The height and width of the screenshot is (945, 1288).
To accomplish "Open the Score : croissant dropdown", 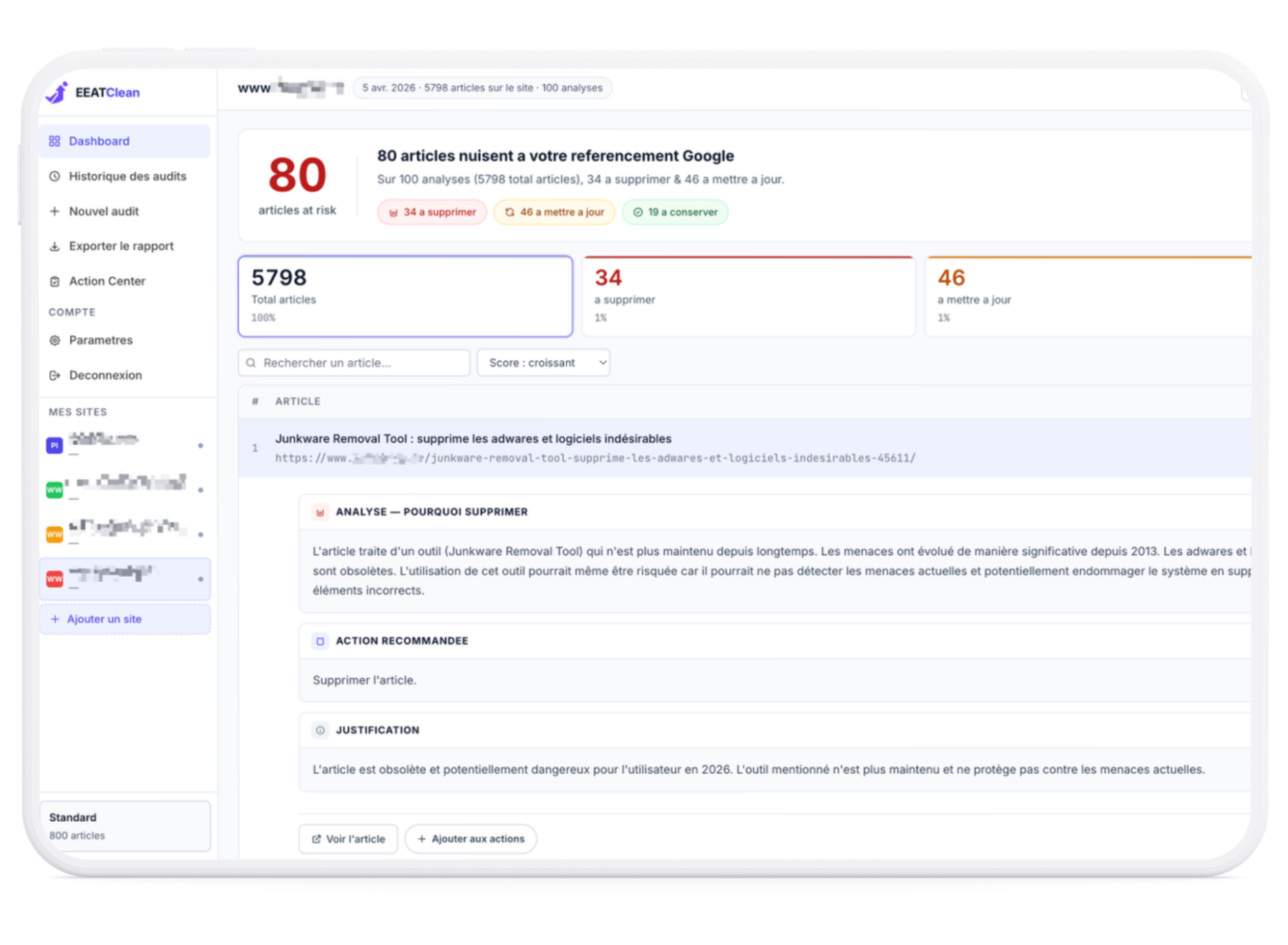I will 543,362.
